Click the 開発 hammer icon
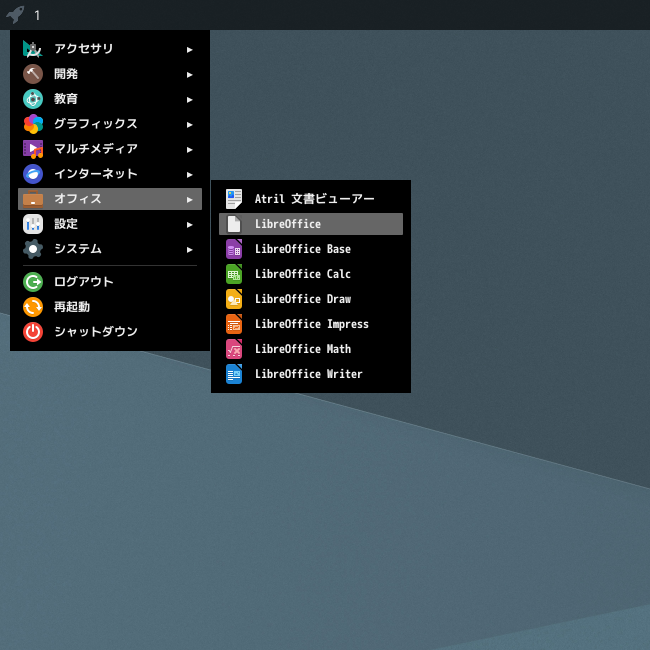This screenshot has height=650, width=650. [x=33, y=74]
